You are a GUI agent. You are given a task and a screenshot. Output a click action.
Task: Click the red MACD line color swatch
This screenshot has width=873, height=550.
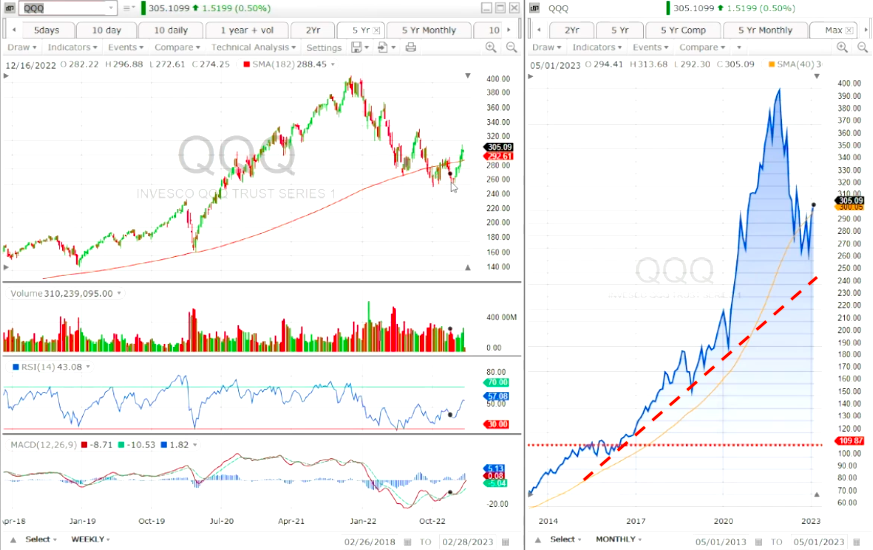tap(84, 445)
